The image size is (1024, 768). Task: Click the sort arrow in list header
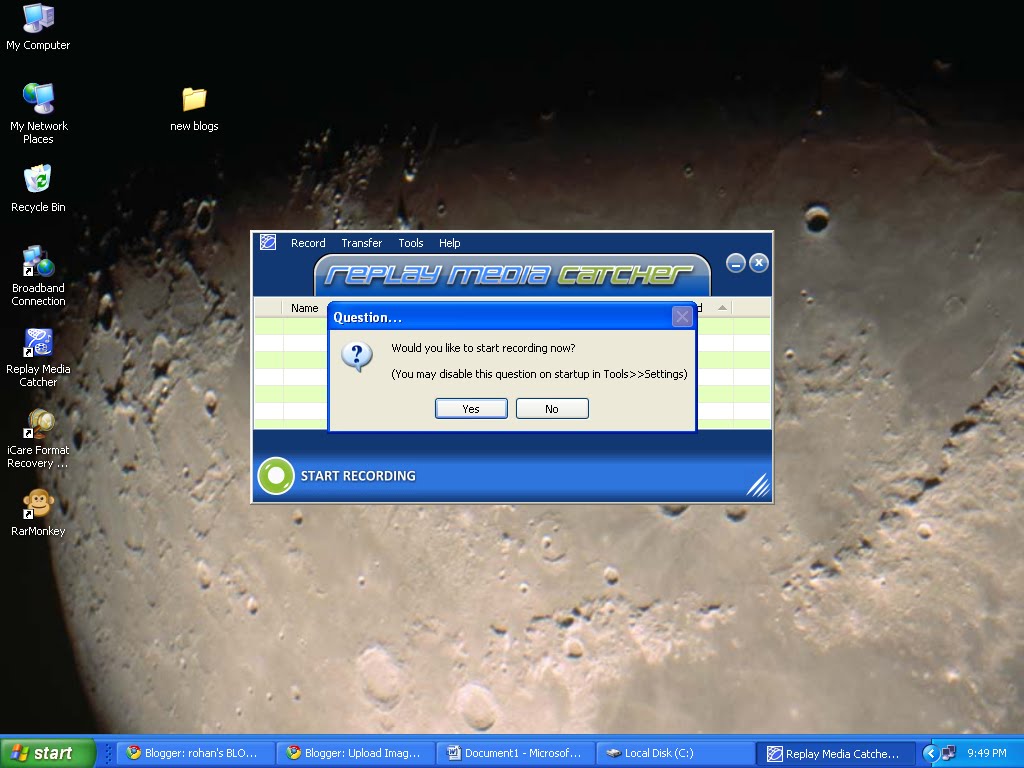click(x=722, y=308)
